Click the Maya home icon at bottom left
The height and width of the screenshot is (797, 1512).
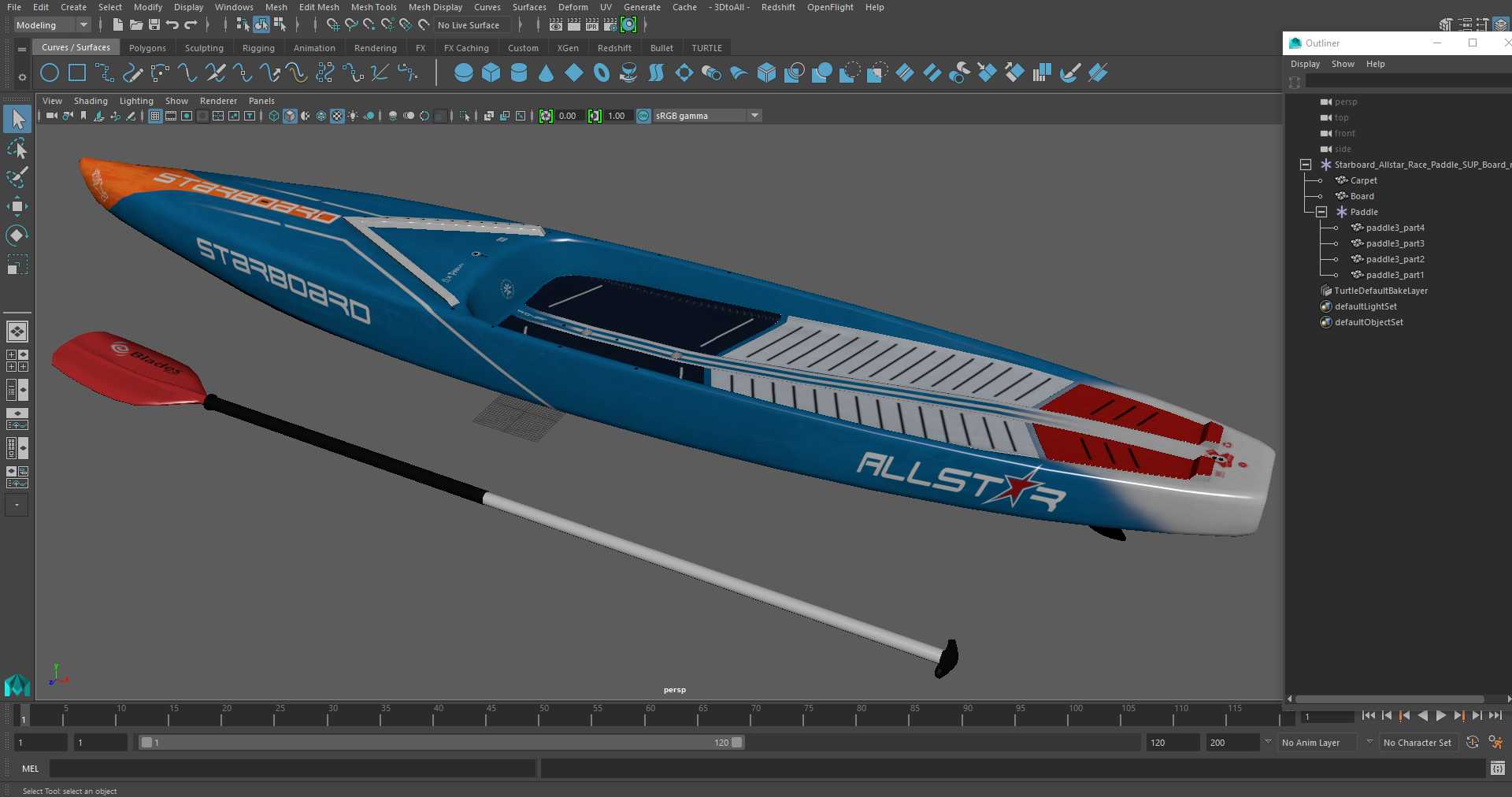coord(17,685)
